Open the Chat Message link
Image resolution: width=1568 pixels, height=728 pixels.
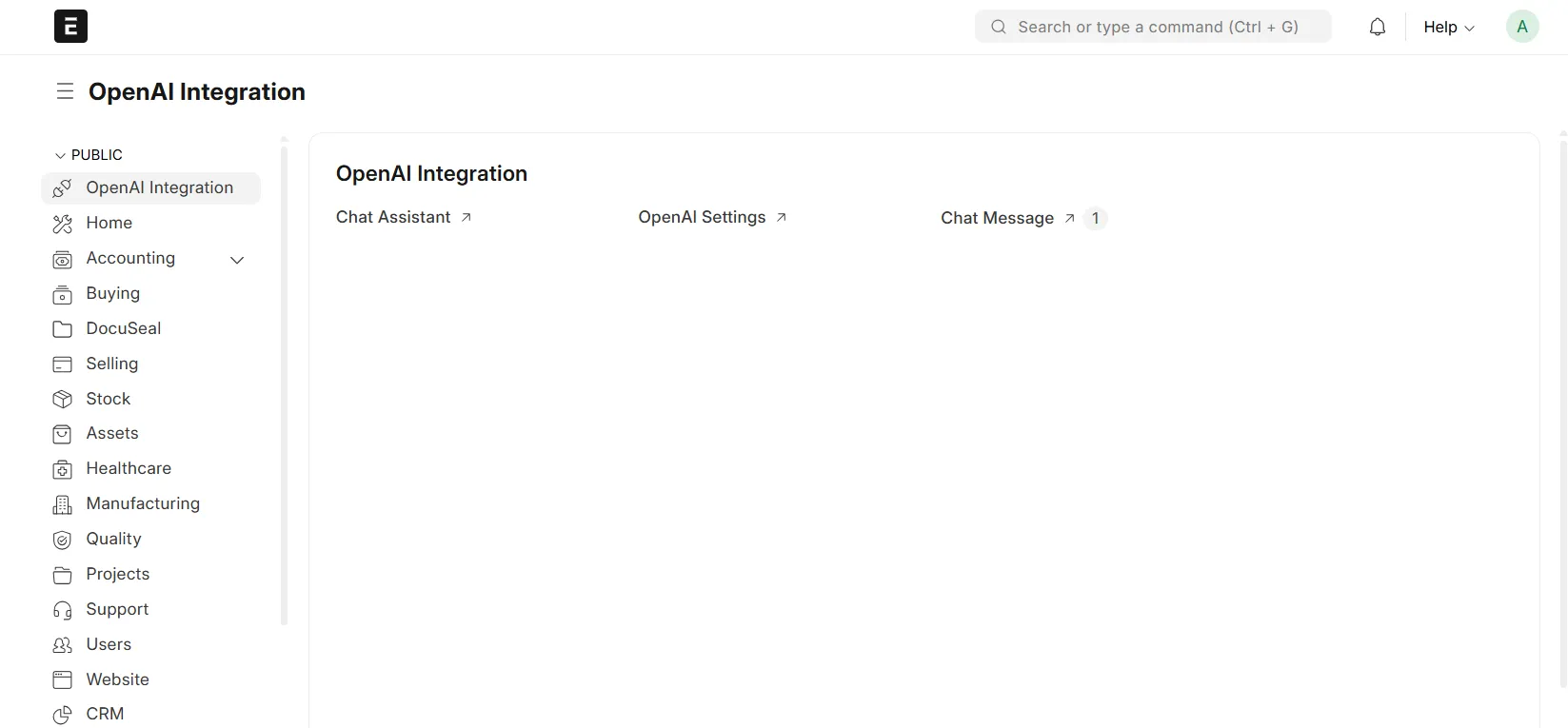(x=997, y=218)
